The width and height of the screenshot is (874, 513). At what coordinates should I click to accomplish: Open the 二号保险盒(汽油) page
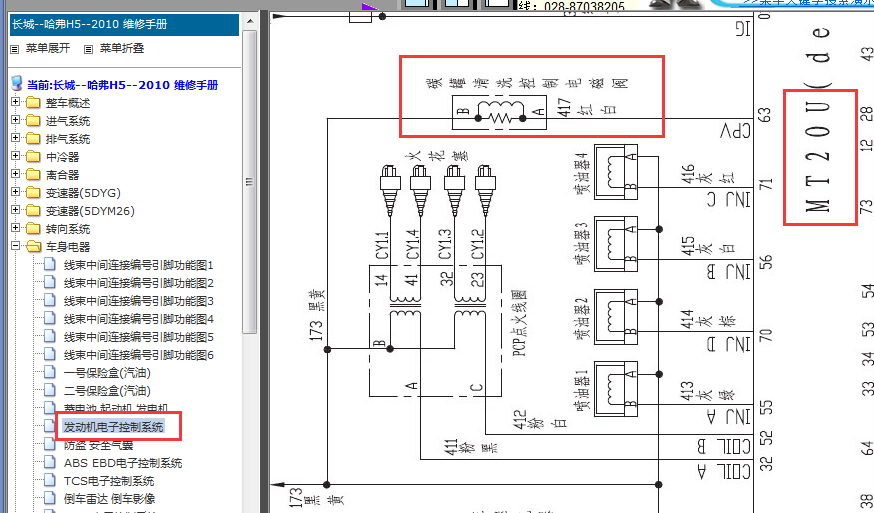pos(107,391)
